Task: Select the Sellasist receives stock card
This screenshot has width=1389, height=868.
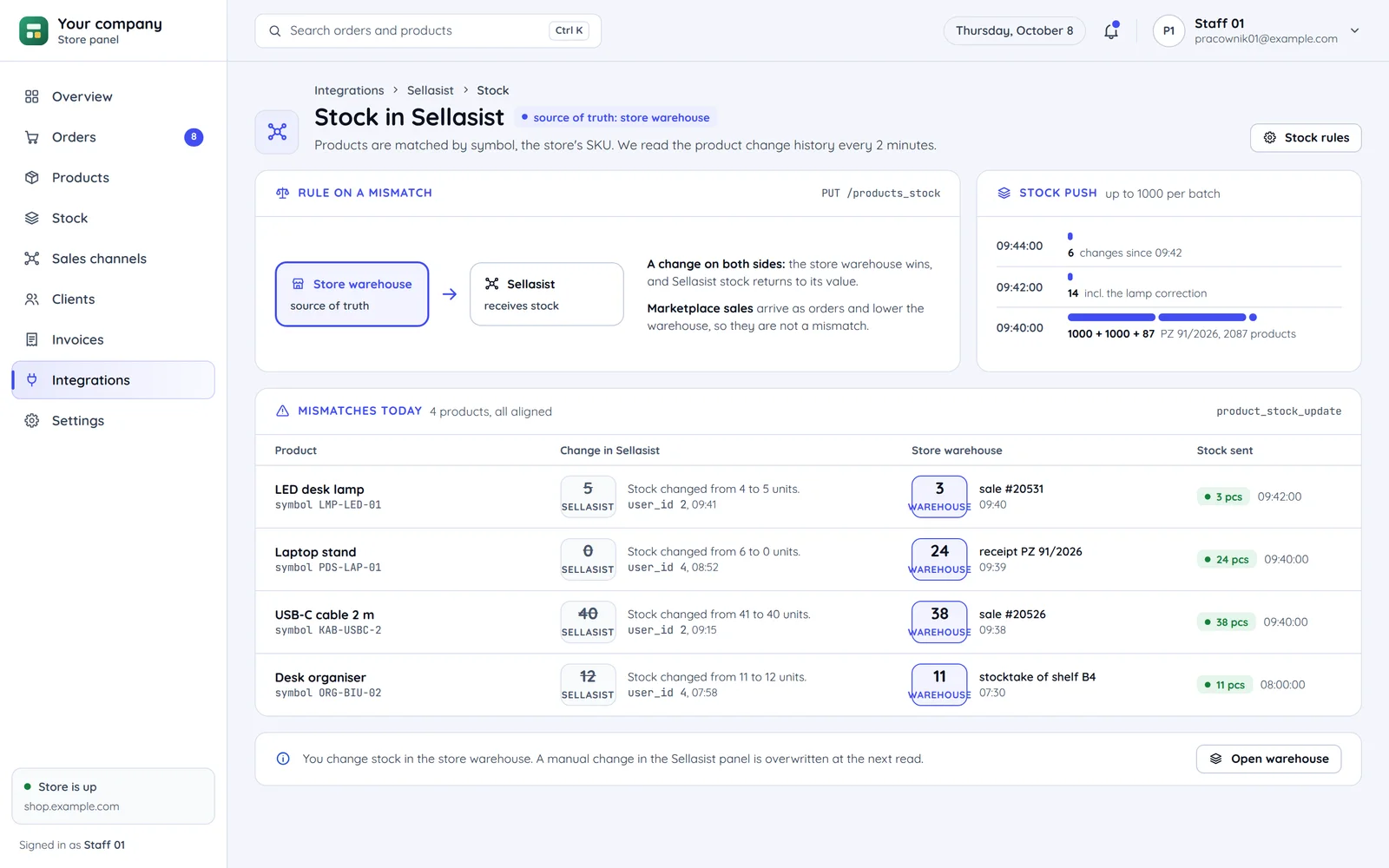Action: click(x=547, y=294)
